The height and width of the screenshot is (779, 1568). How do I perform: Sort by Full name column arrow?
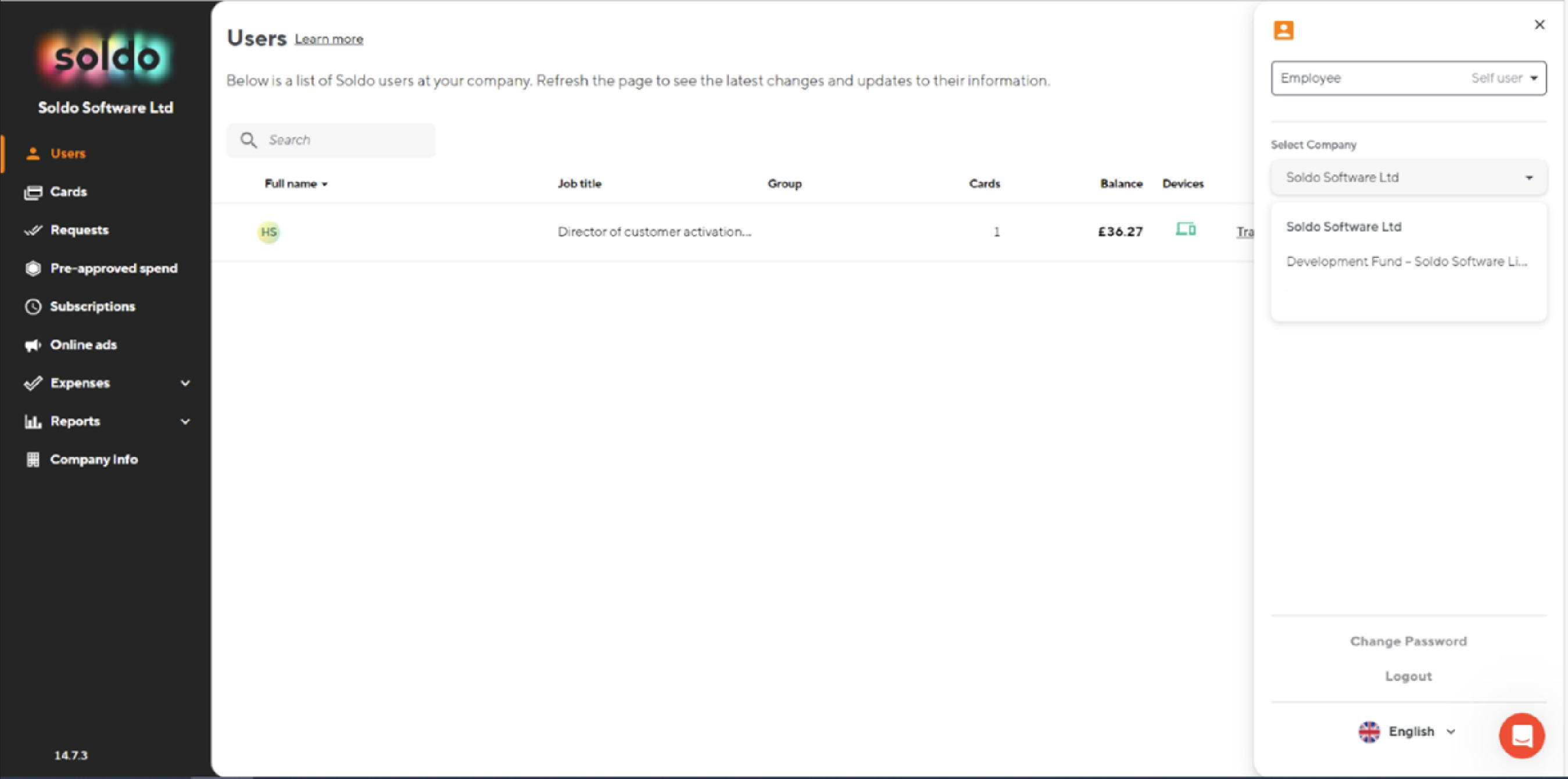pos(324,184)
